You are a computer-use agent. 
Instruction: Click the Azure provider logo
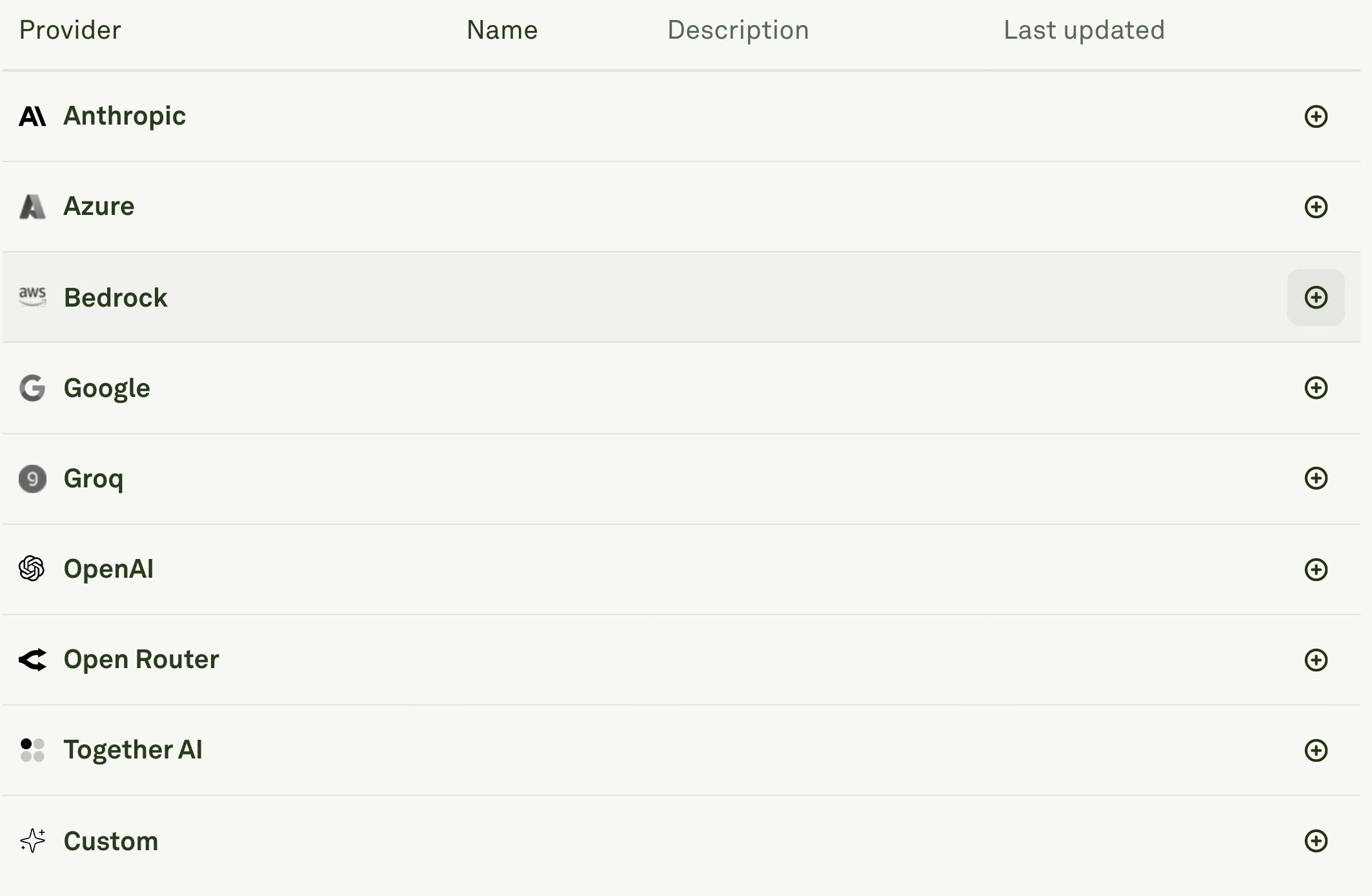coord(32,207)
